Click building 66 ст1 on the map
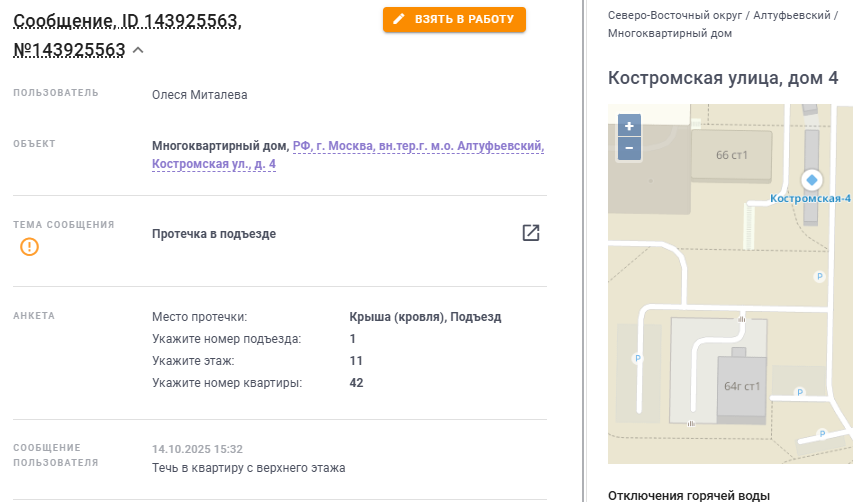The height and width of the screenshot is (502, 853). pyautogui.click(x=731, y=155)
